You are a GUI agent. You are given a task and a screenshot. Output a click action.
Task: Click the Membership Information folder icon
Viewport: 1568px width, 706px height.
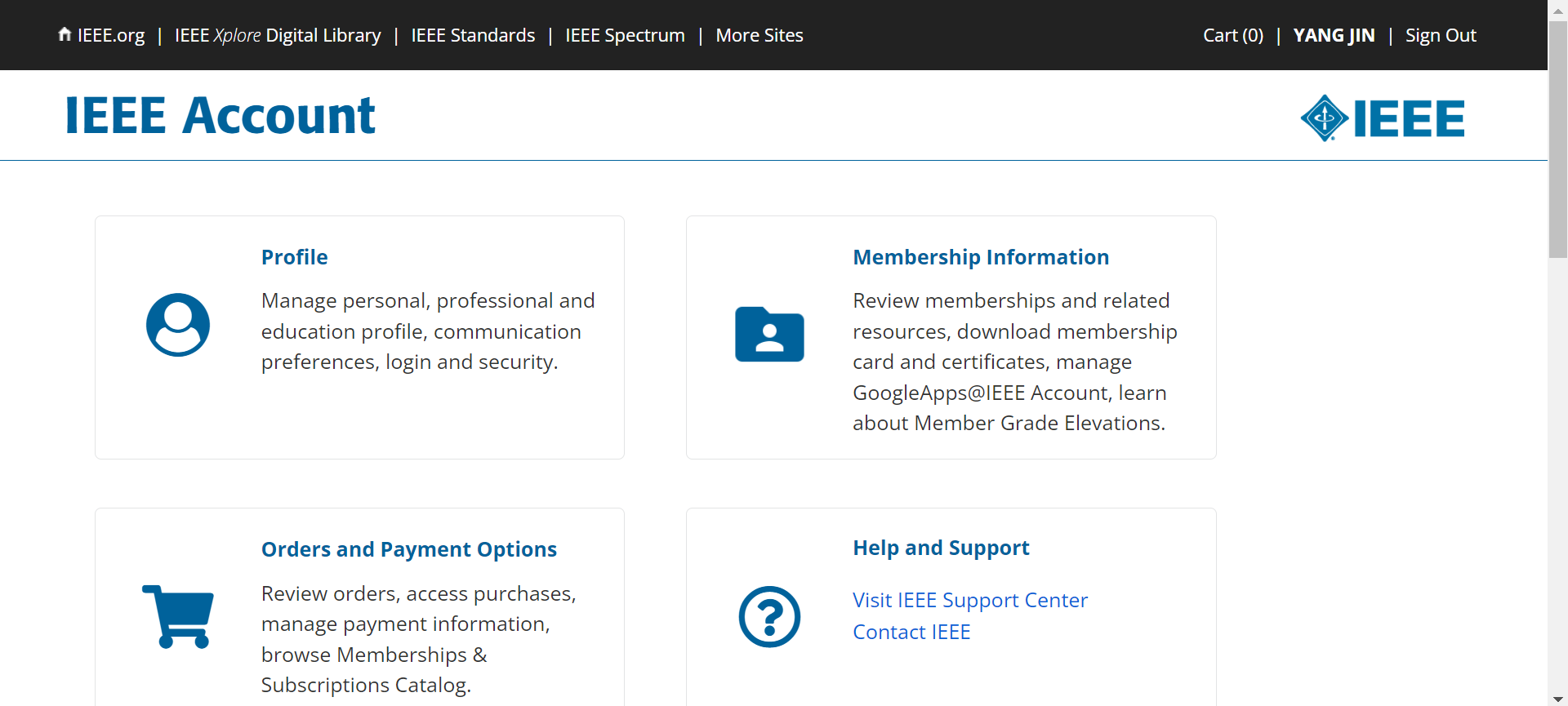[769, 334]
